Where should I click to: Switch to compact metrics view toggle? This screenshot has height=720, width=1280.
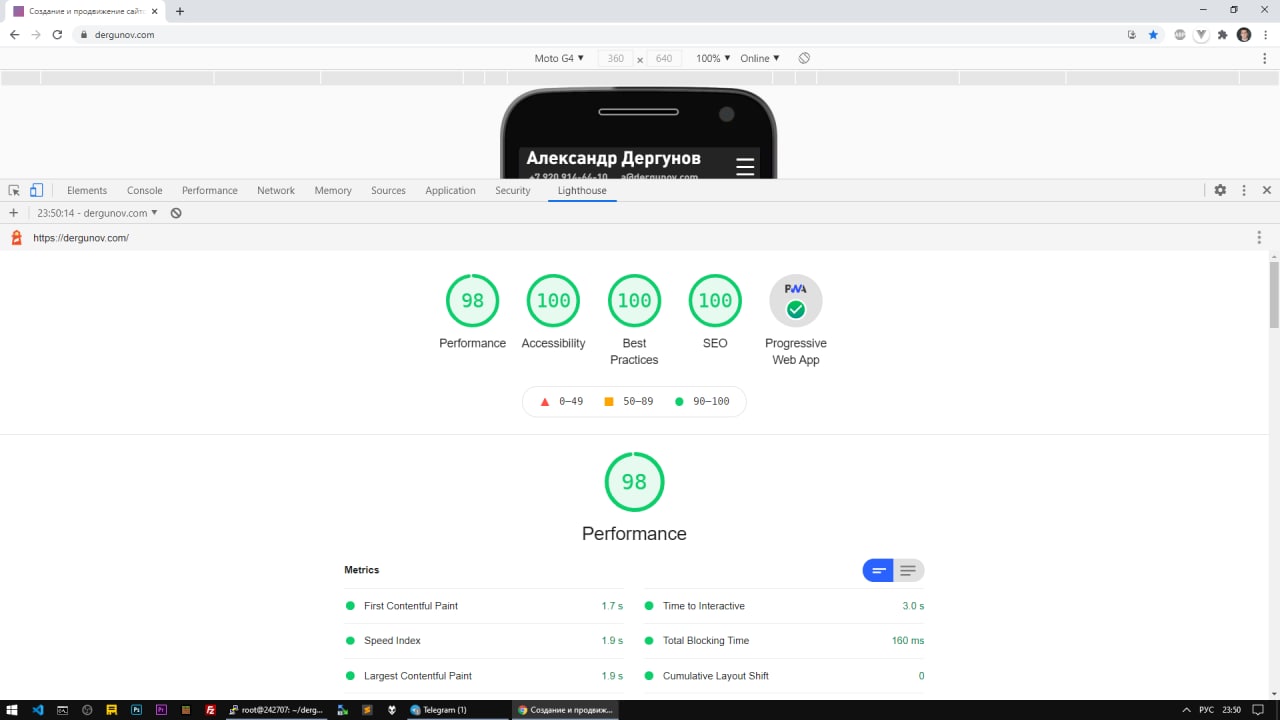(879, 570)
